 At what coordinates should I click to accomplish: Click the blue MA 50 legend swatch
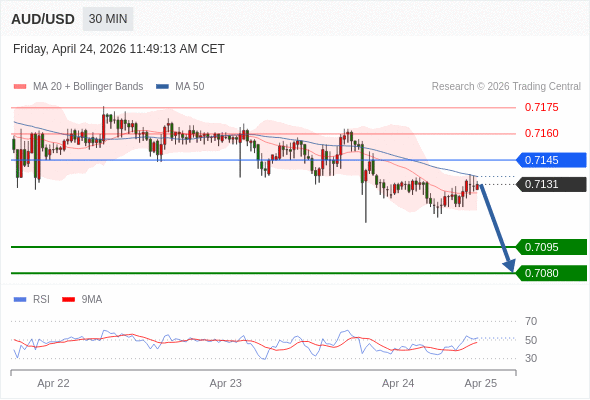162,87
